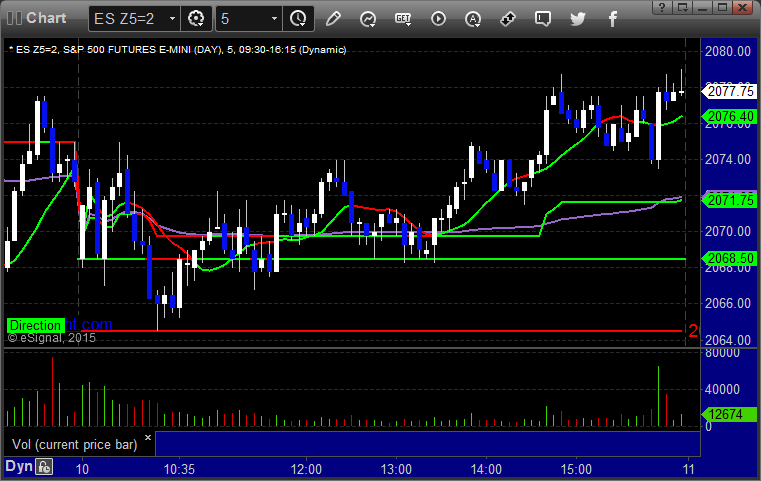Click the 12674 volume value tag
Screen dimensions: 761x481
[x=730, y=414]
